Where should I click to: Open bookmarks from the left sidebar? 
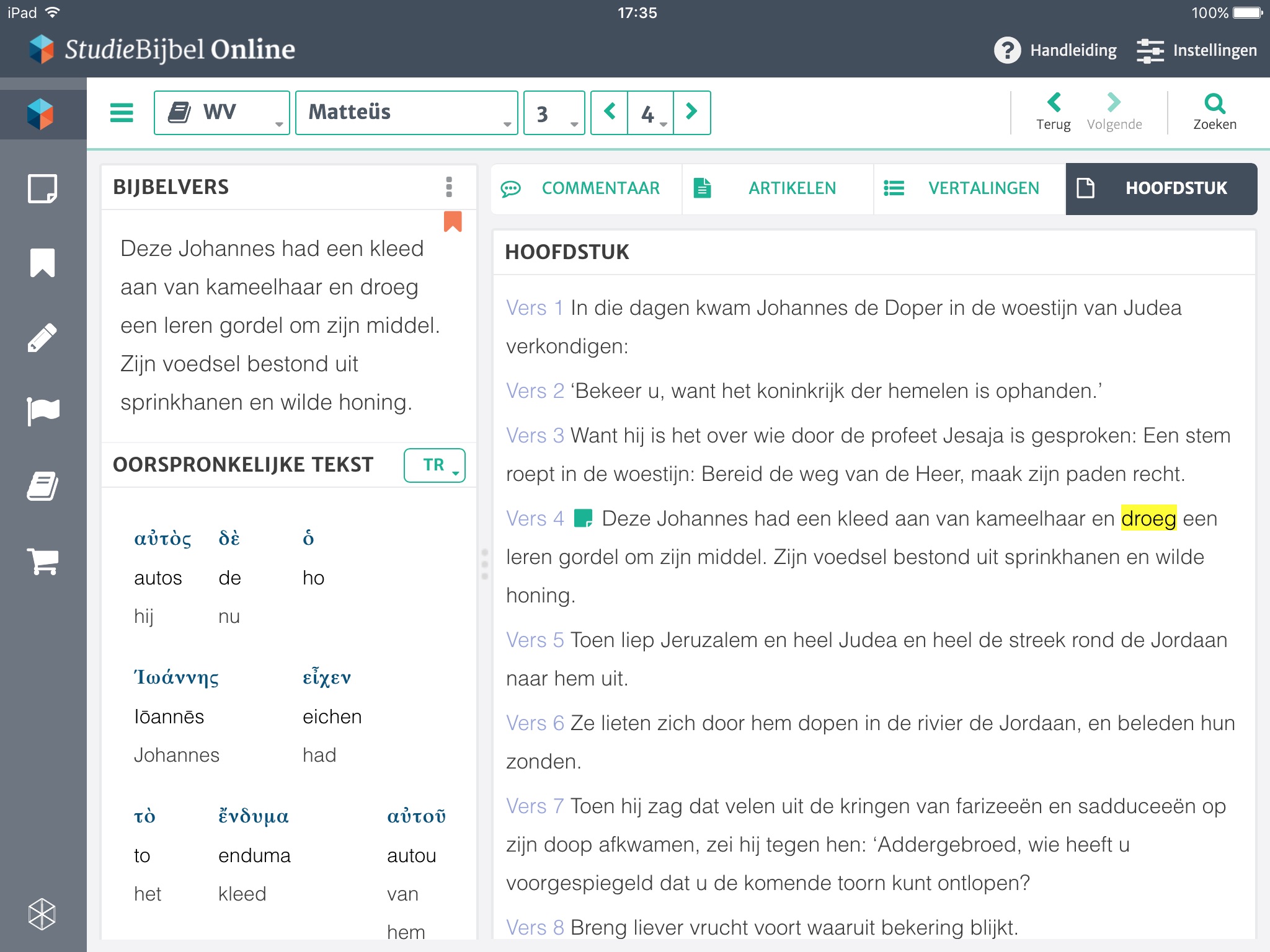click(x=42, y=263)
